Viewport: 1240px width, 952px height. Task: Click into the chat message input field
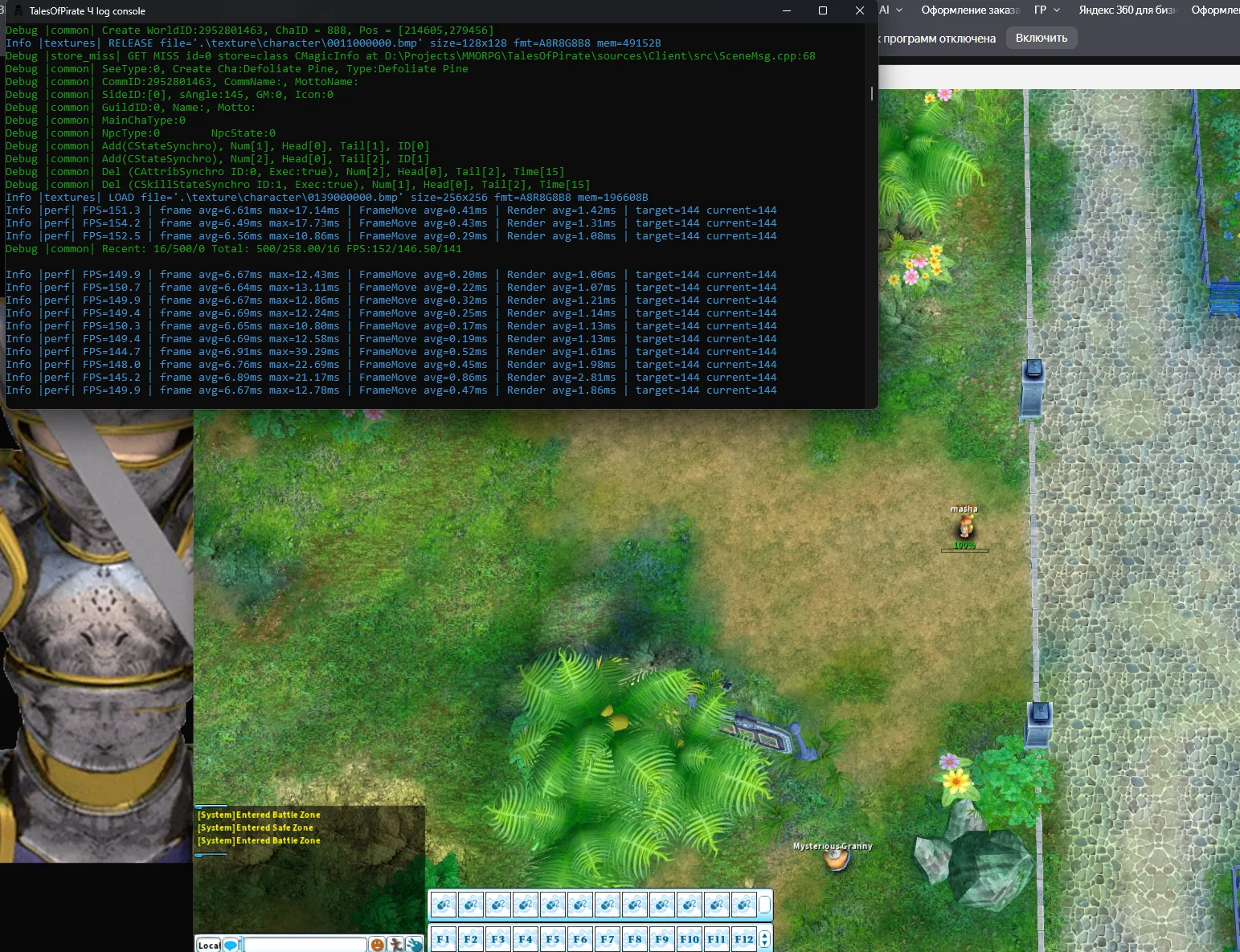305,945
